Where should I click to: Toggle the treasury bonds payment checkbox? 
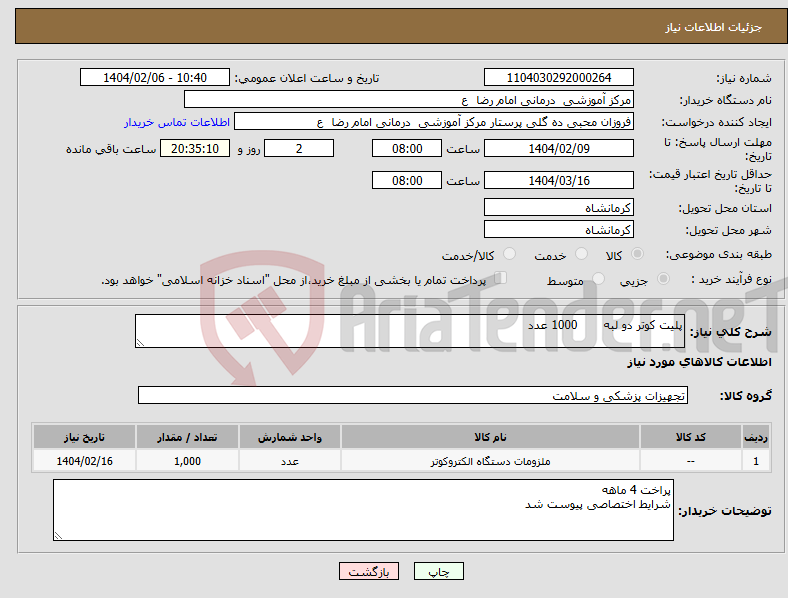pos(501,278)
